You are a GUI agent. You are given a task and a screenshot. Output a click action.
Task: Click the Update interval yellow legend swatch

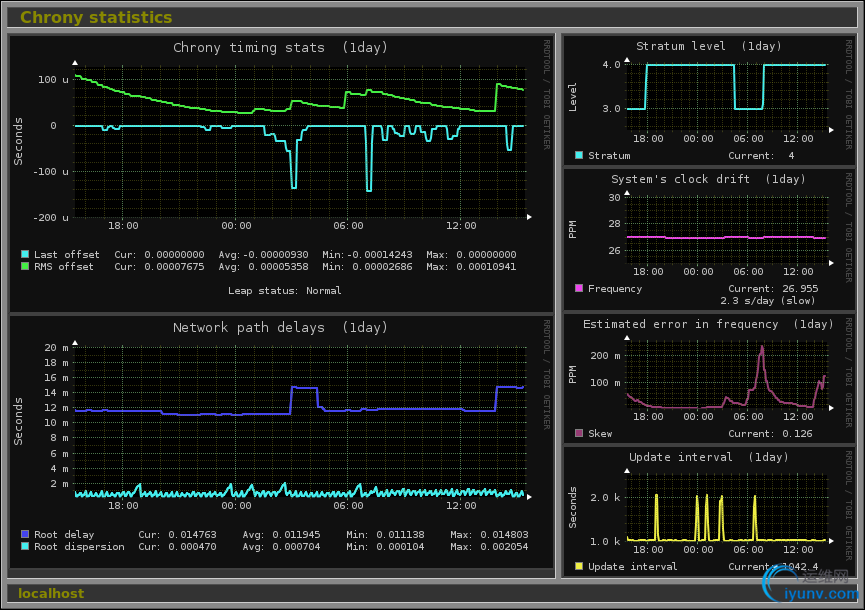point(579,567)
